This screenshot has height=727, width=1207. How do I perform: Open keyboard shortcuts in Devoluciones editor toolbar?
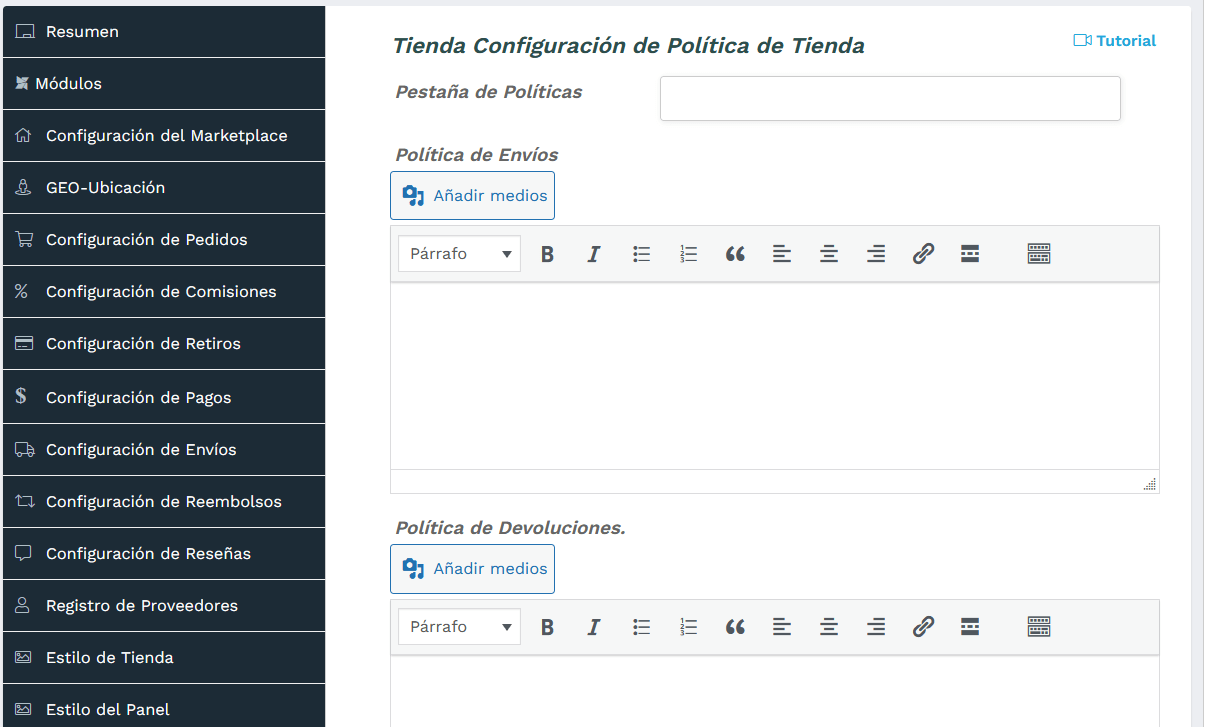click(x=1038, y=626)
